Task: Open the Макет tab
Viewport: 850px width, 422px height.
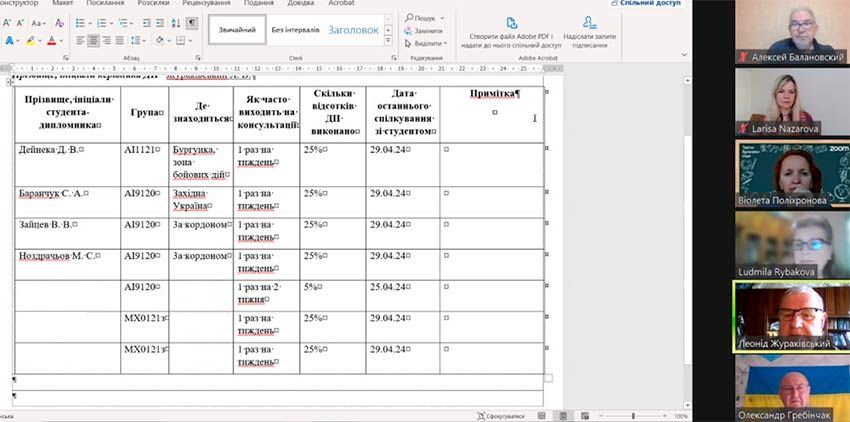Action: (63, 3)
